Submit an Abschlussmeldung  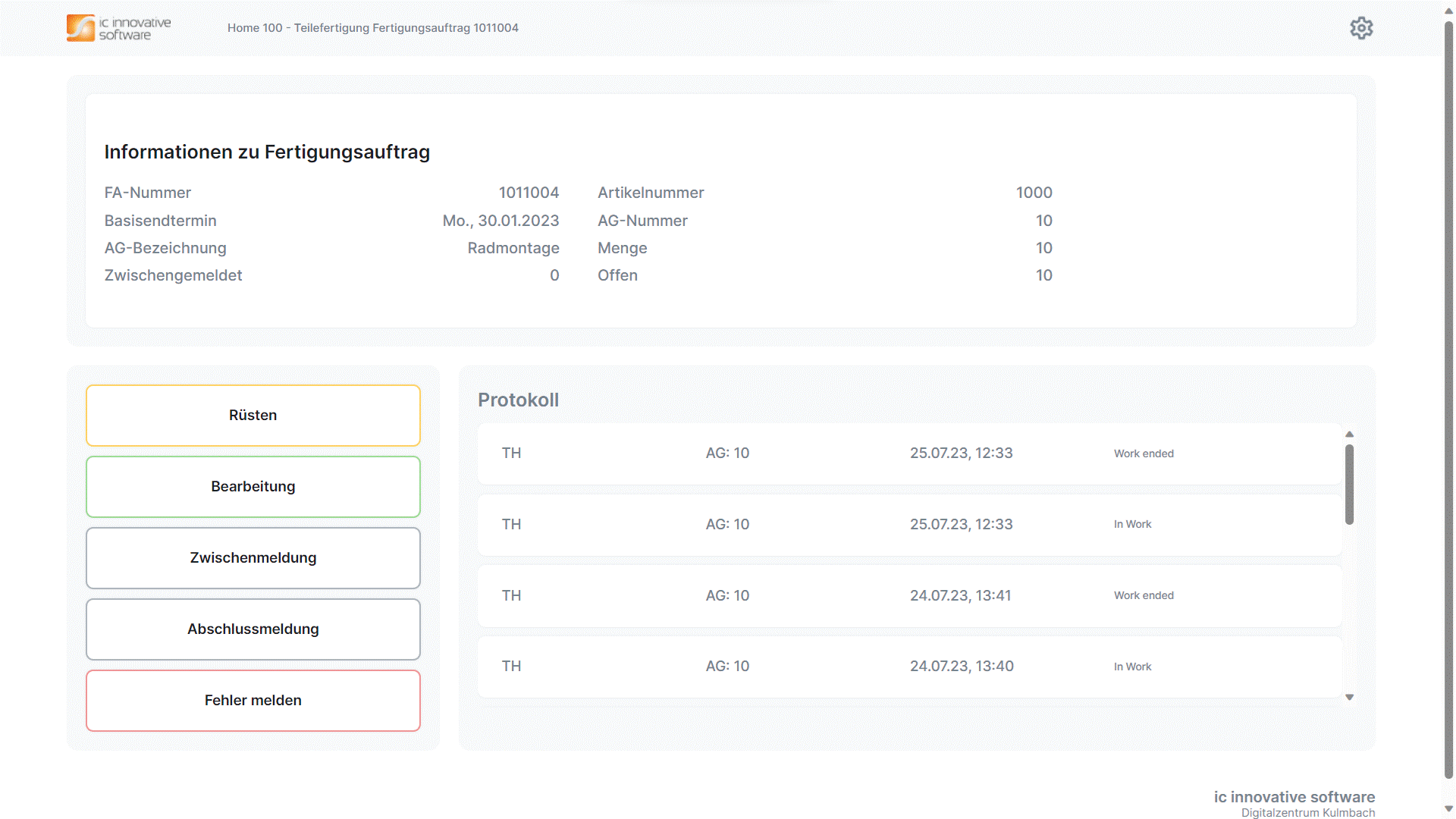point(253,629)
